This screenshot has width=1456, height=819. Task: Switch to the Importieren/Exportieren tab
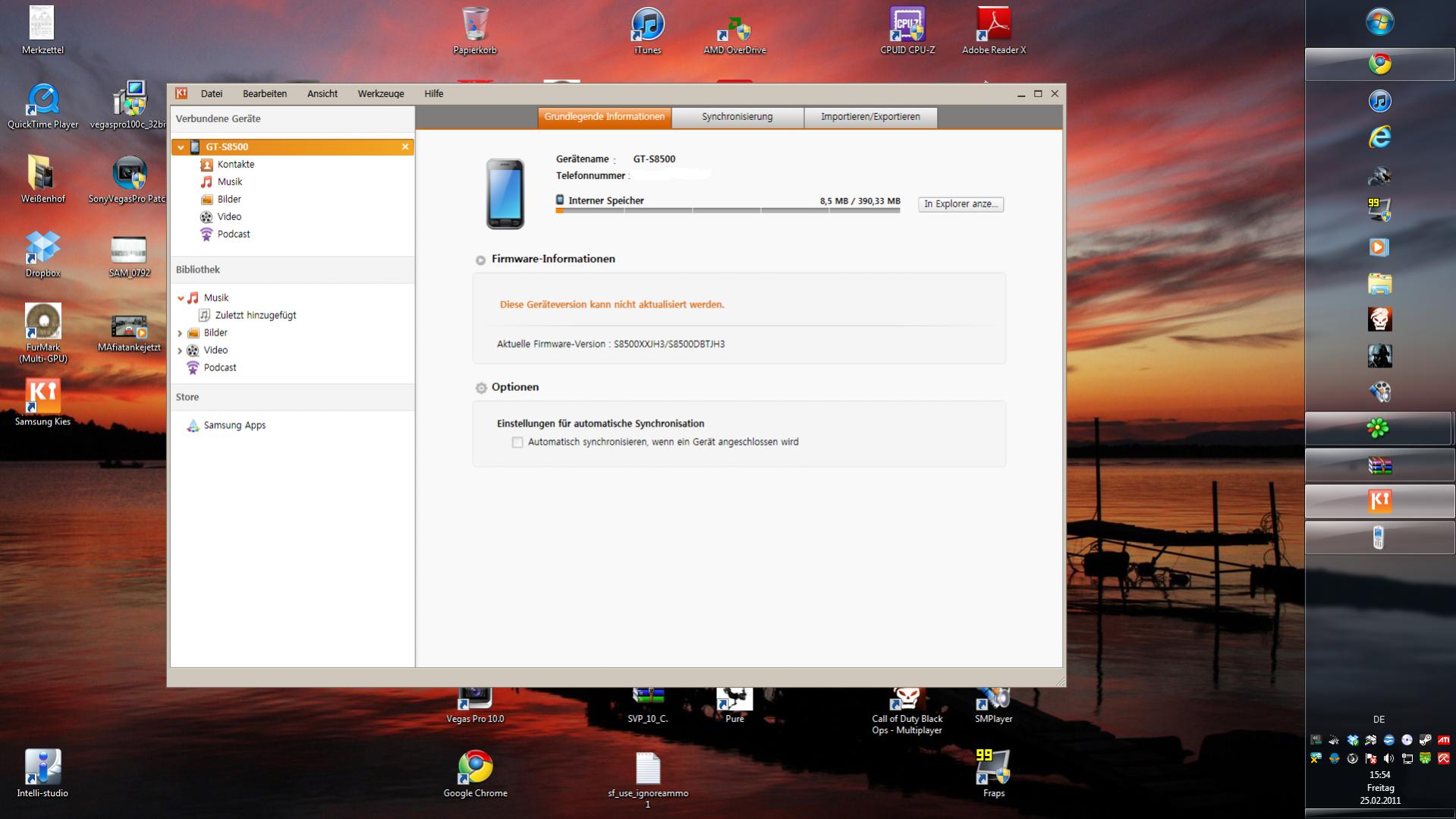[870, 117]
